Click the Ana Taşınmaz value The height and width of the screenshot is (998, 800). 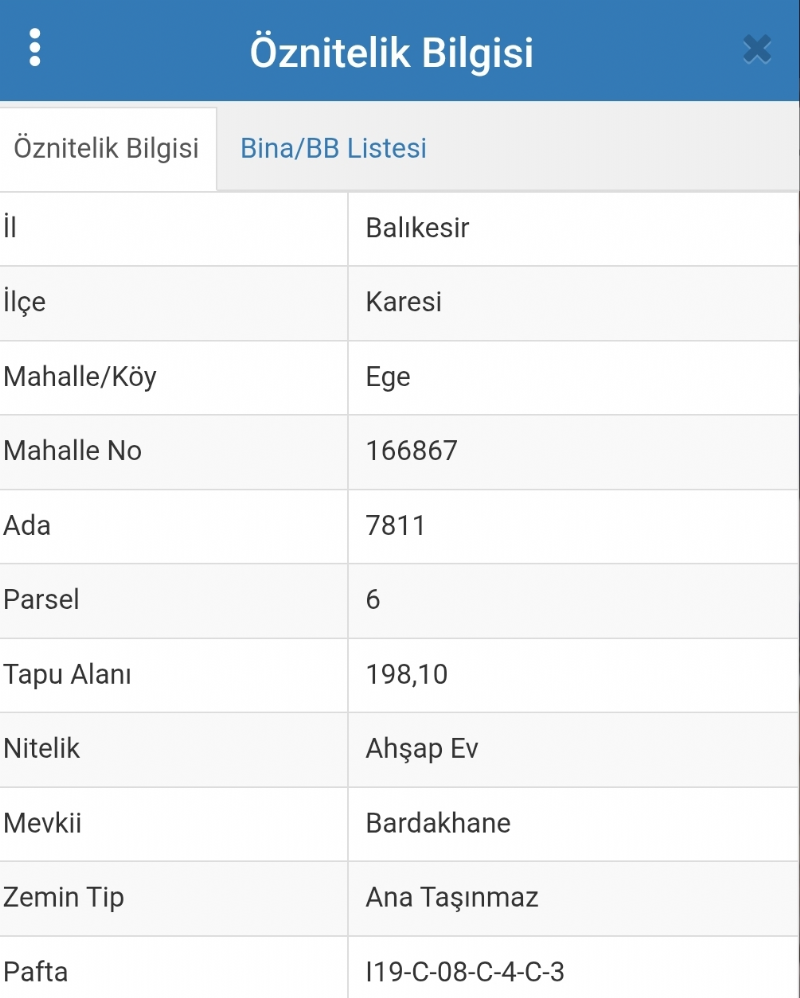point(452,897)
